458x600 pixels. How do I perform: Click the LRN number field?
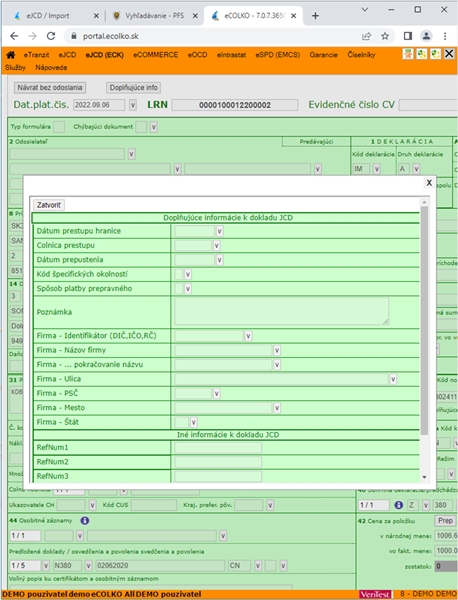click(x=235, y=105)
